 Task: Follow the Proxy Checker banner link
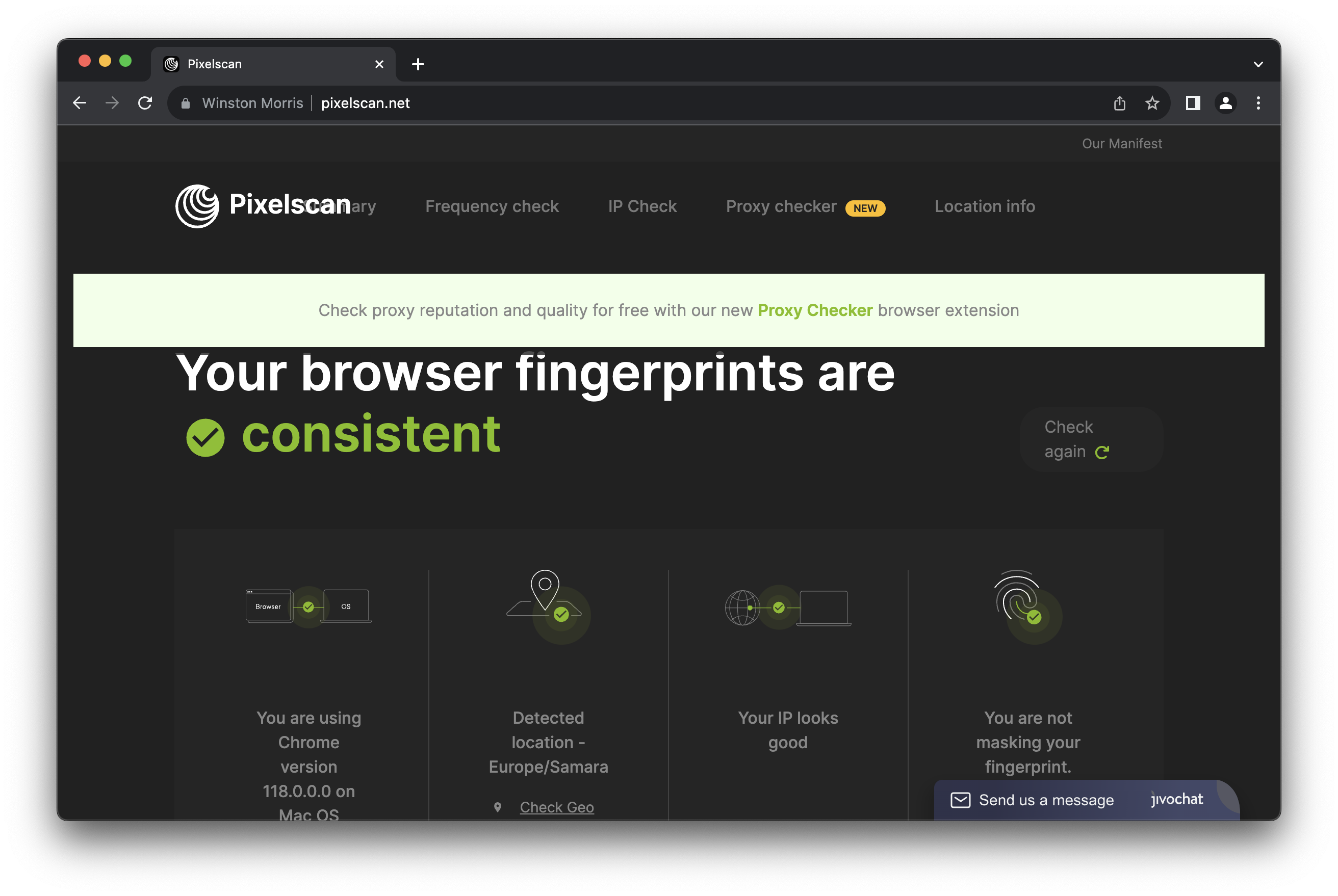click(x=814, y=310)
